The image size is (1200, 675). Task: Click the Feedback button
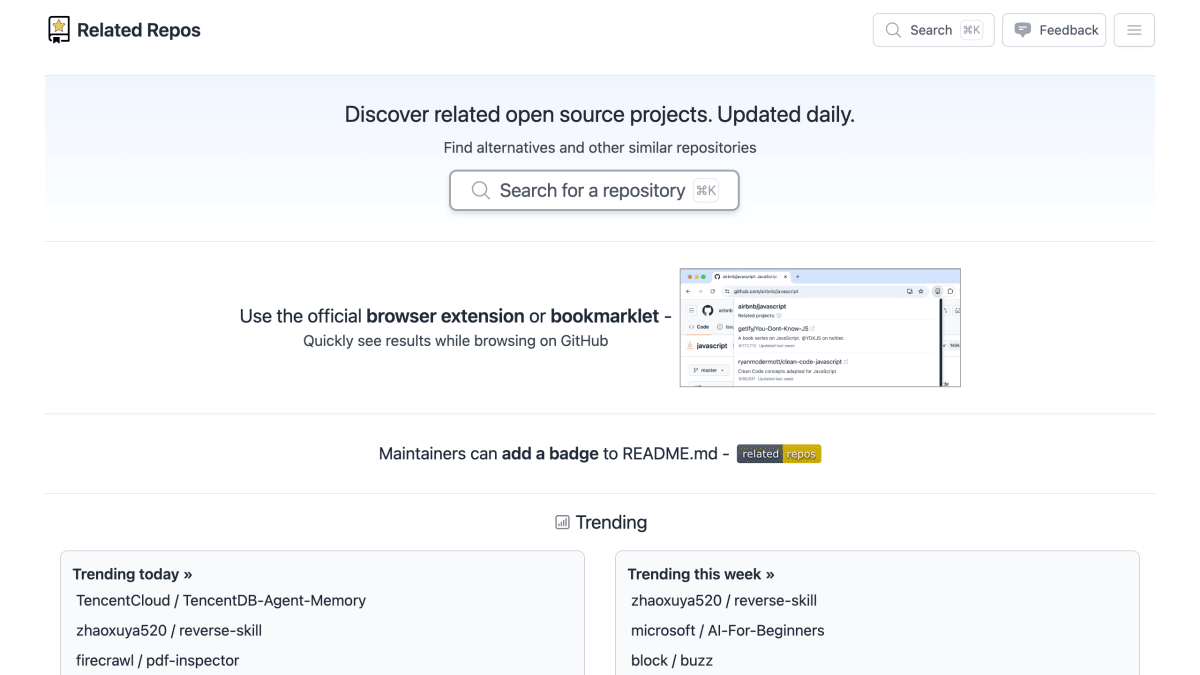1054,30
